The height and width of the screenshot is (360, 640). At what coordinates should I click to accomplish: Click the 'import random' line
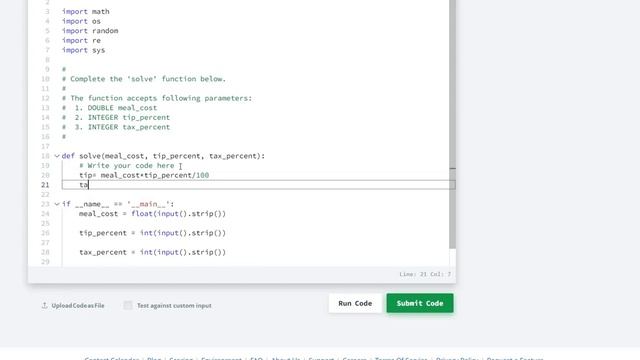(x=90, y=31)
